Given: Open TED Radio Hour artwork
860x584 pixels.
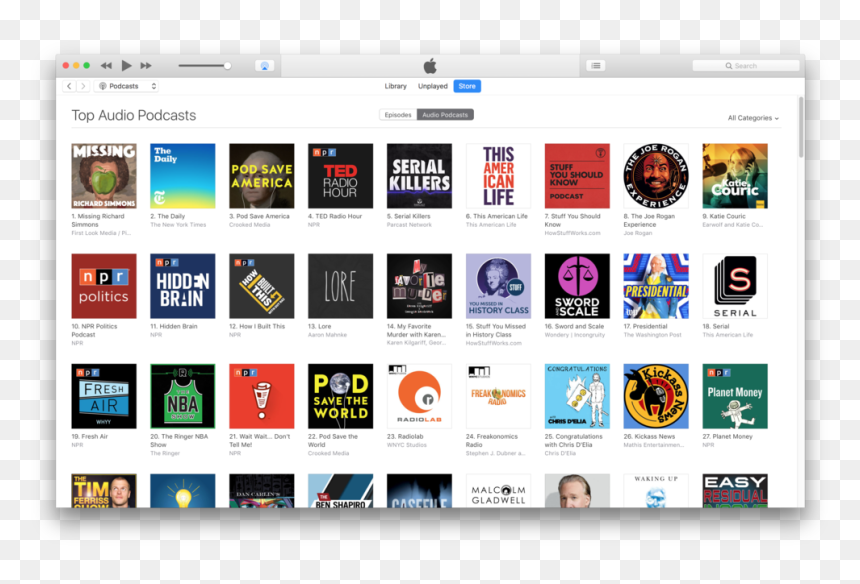Looking at the screenshot, I should [x=341, y=176].
